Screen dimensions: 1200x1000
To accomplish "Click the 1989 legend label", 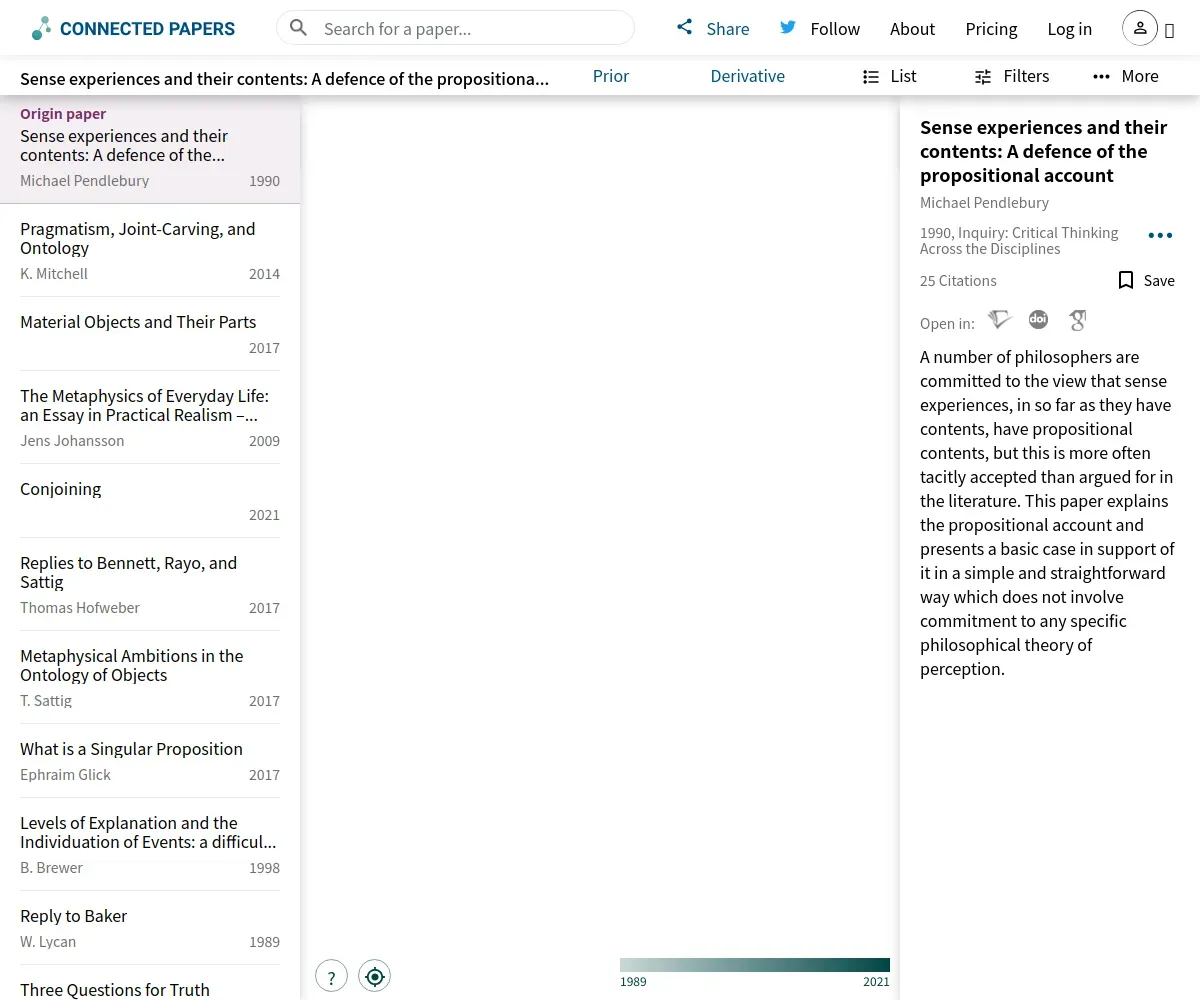I will click(633, 982).
